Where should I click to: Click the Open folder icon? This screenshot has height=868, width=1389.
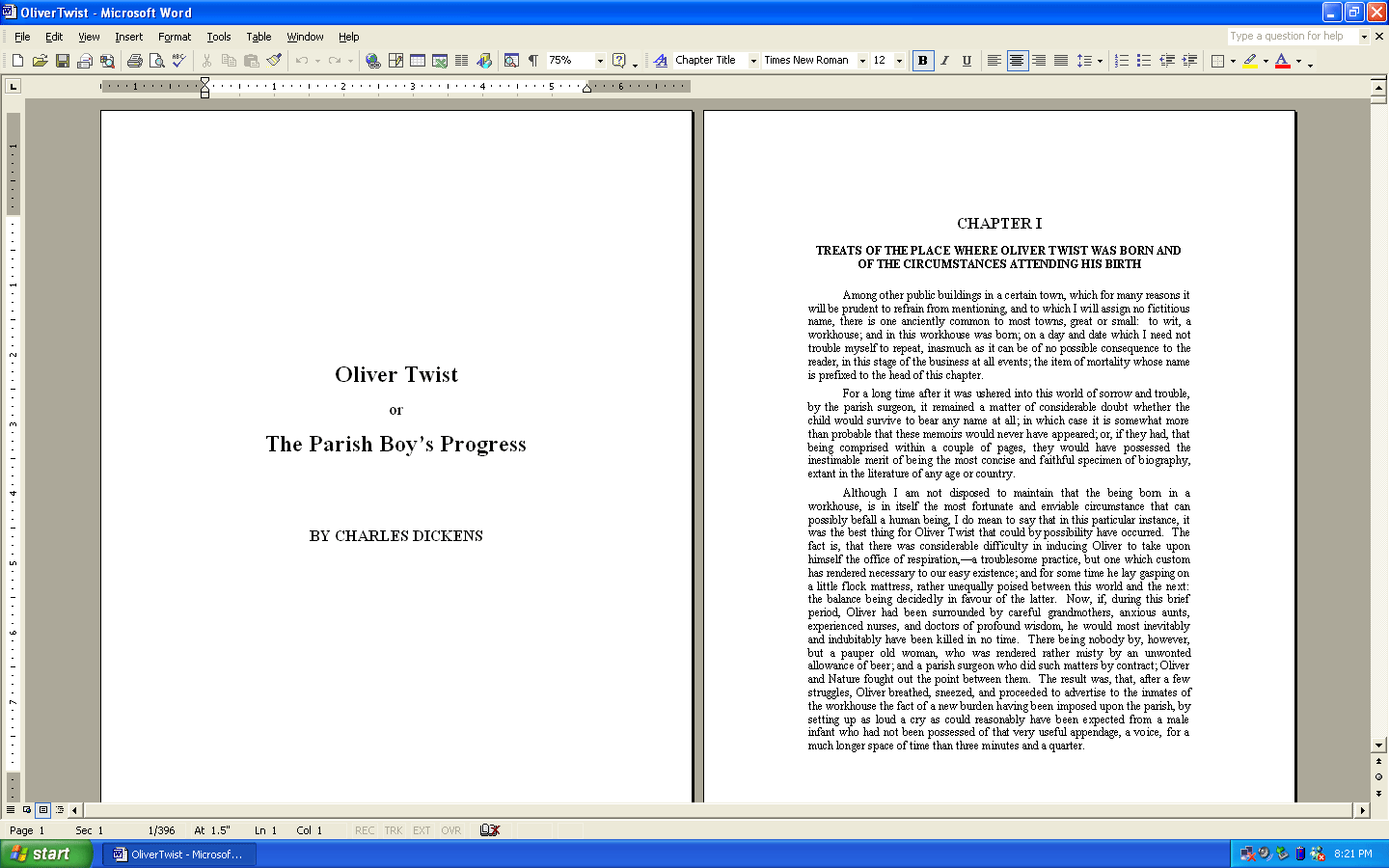coord(40,61)
